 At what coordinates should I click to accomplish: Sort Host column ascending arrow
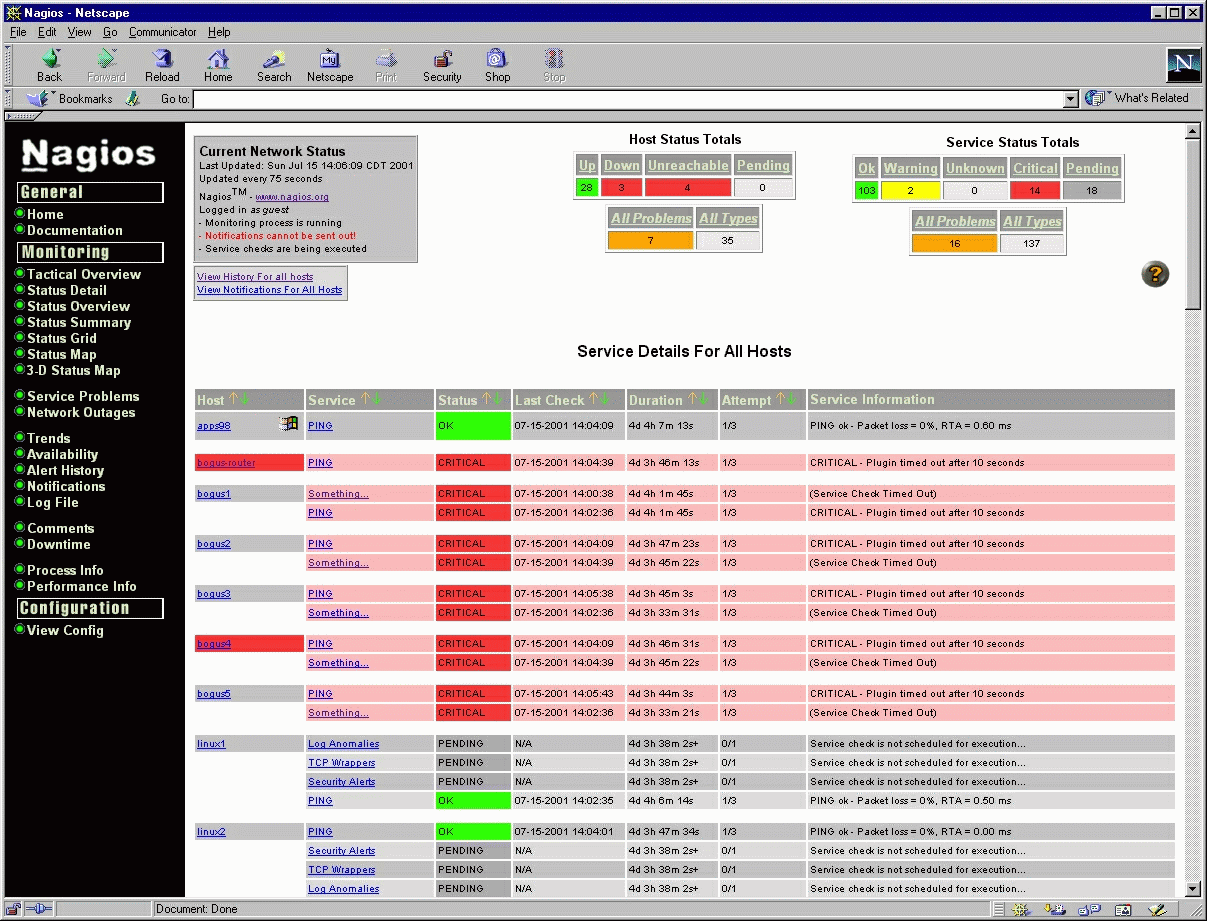point(233,400)
